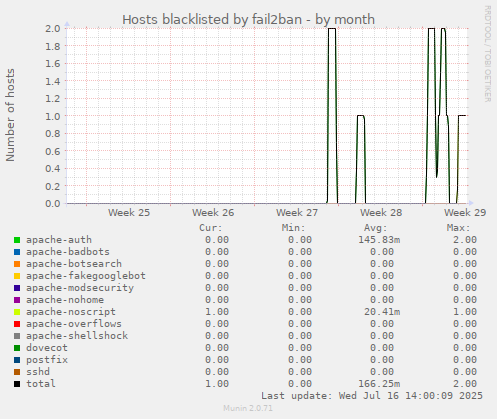Click the 'apache-auth' legend label
The width and height of the screenshot is (497, 419).
click(x=59, y=240)
